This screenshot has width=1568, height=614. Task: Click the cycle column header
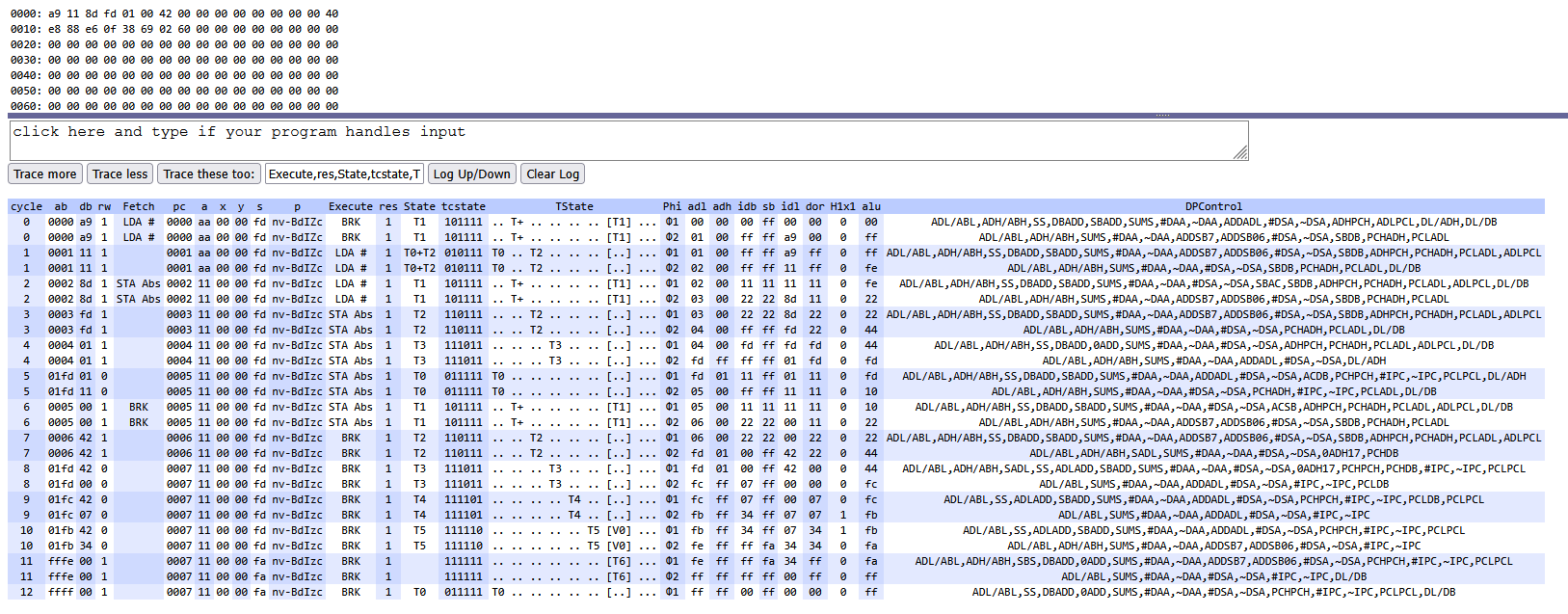tap(26, 206)
